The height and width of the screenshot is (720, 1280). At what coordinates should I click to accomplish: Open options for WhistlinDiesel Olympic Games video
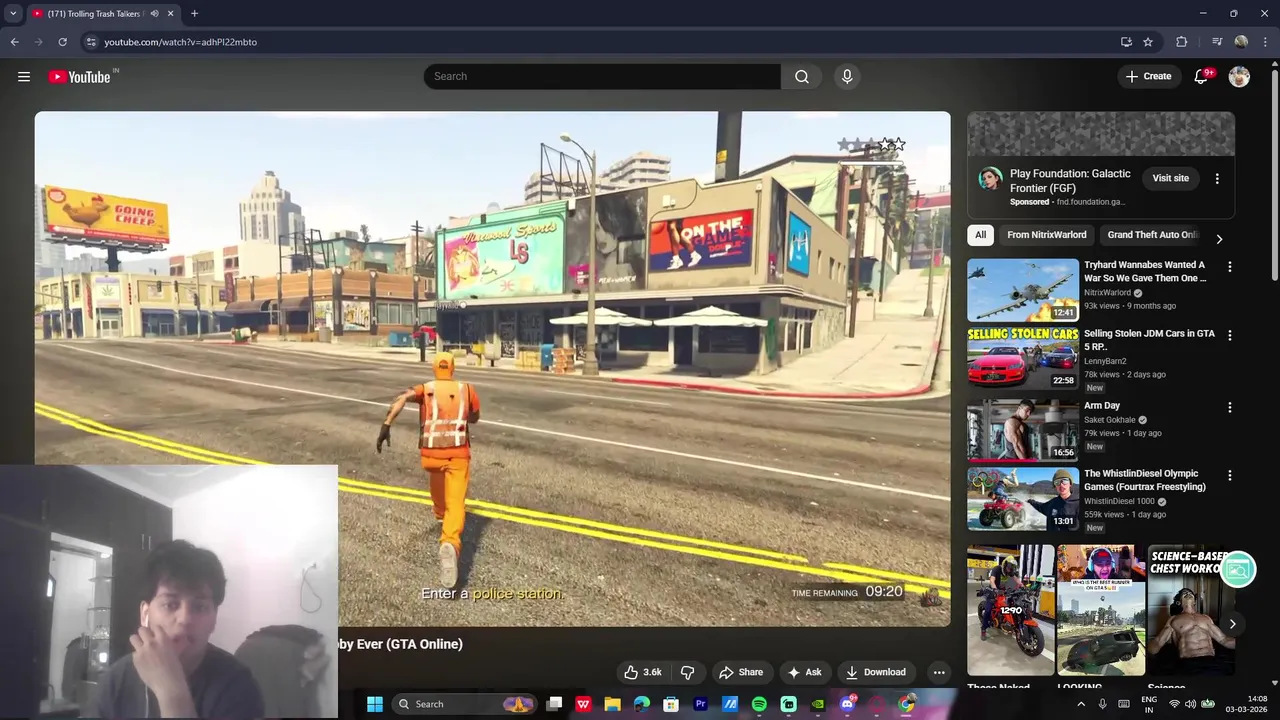pos(1230,475)
